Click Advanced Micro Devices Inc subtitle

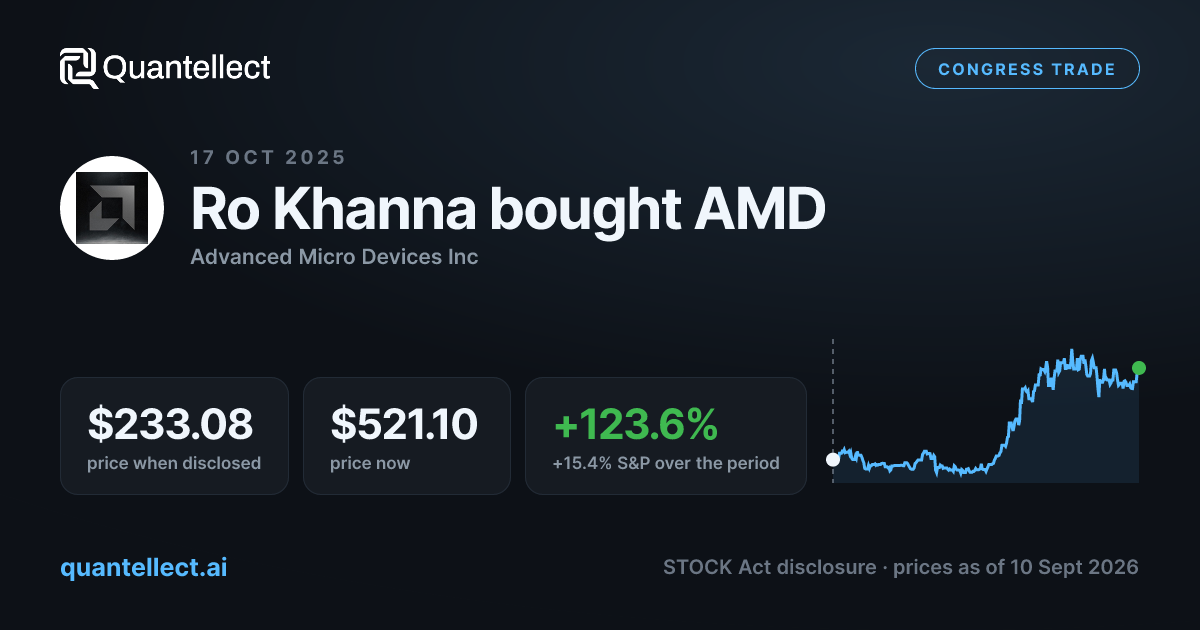(334, 257)
